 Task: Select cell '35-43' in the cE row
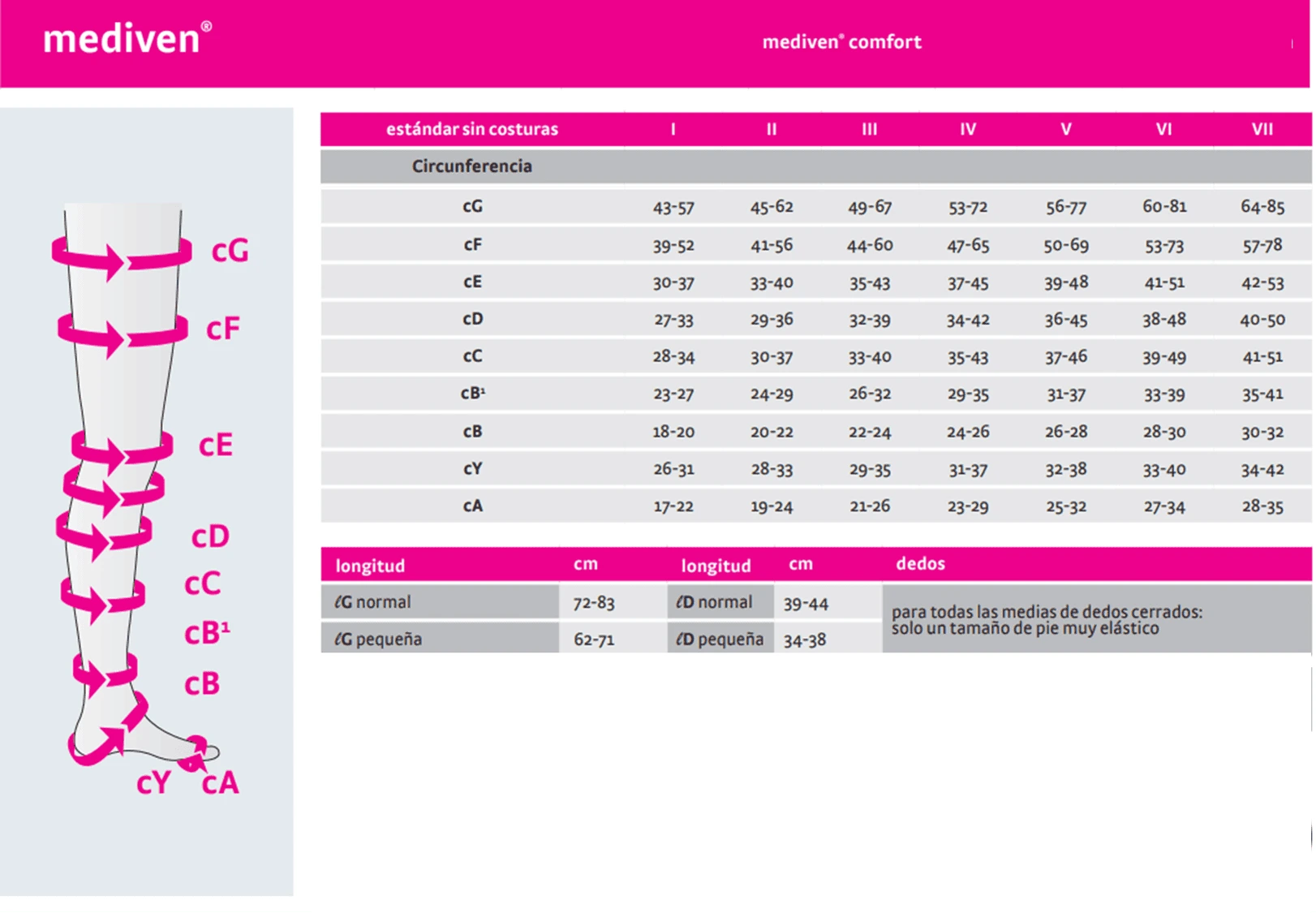[870, 282]
